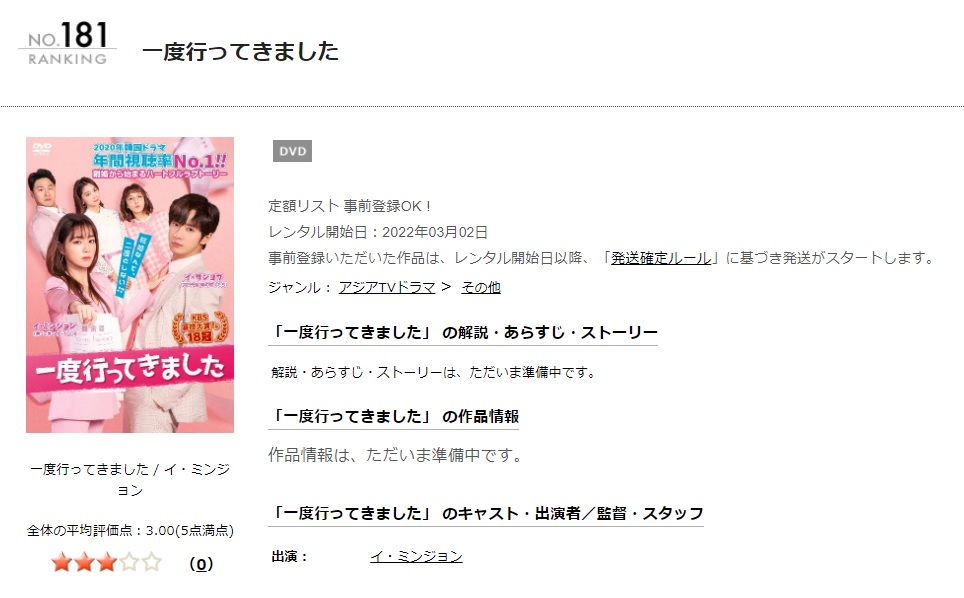The image size is (964, 598).
Task: Click the first orange rating star
Action: 61,562
